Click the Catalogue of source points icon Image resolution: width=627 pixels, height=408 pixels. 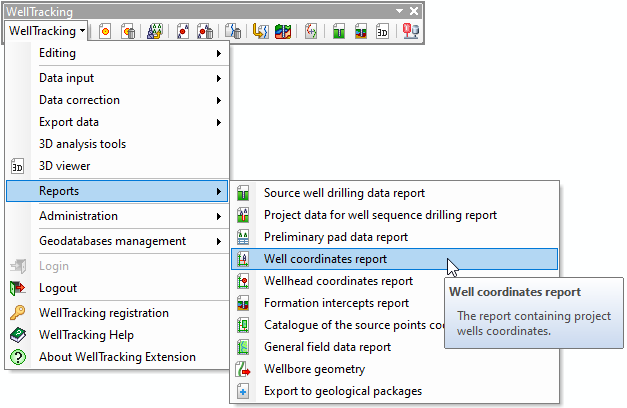[x=243, y=325]
